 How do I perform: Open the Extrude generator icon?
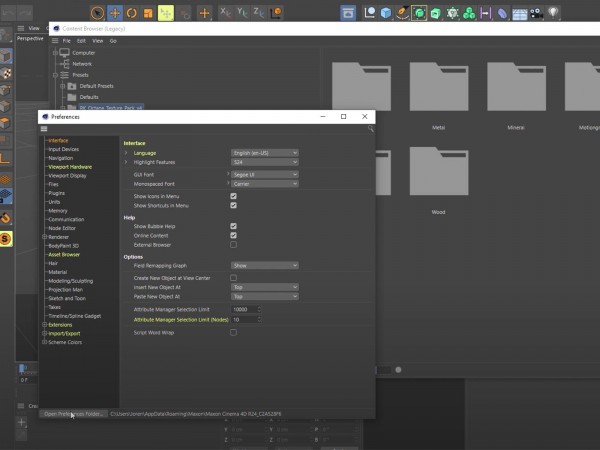click(435, 13)
